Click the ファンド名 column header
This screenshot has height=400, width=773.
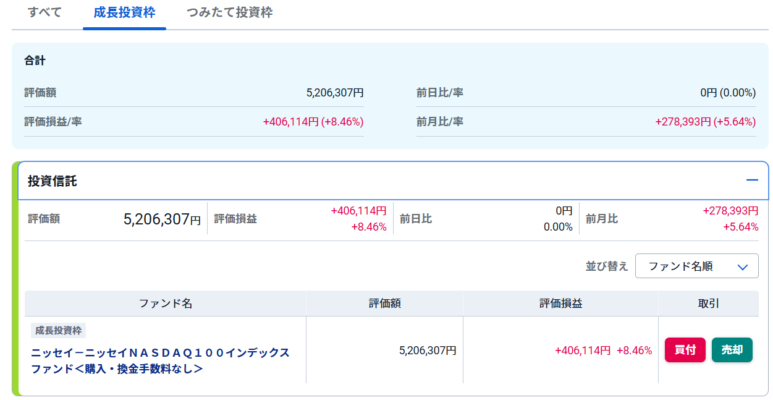(165, 304)
